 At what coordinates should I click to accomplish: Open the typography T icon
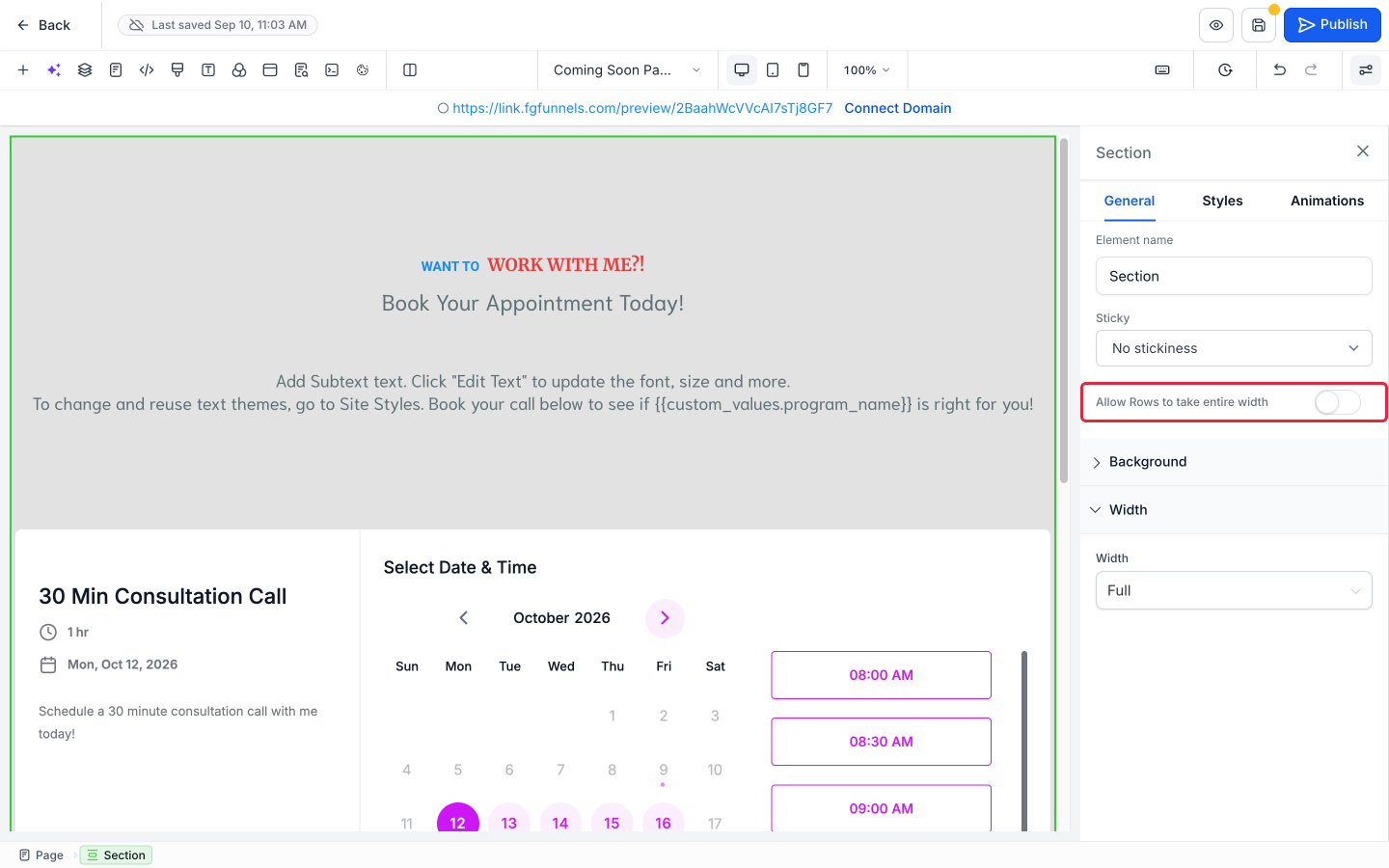(208, 69)
